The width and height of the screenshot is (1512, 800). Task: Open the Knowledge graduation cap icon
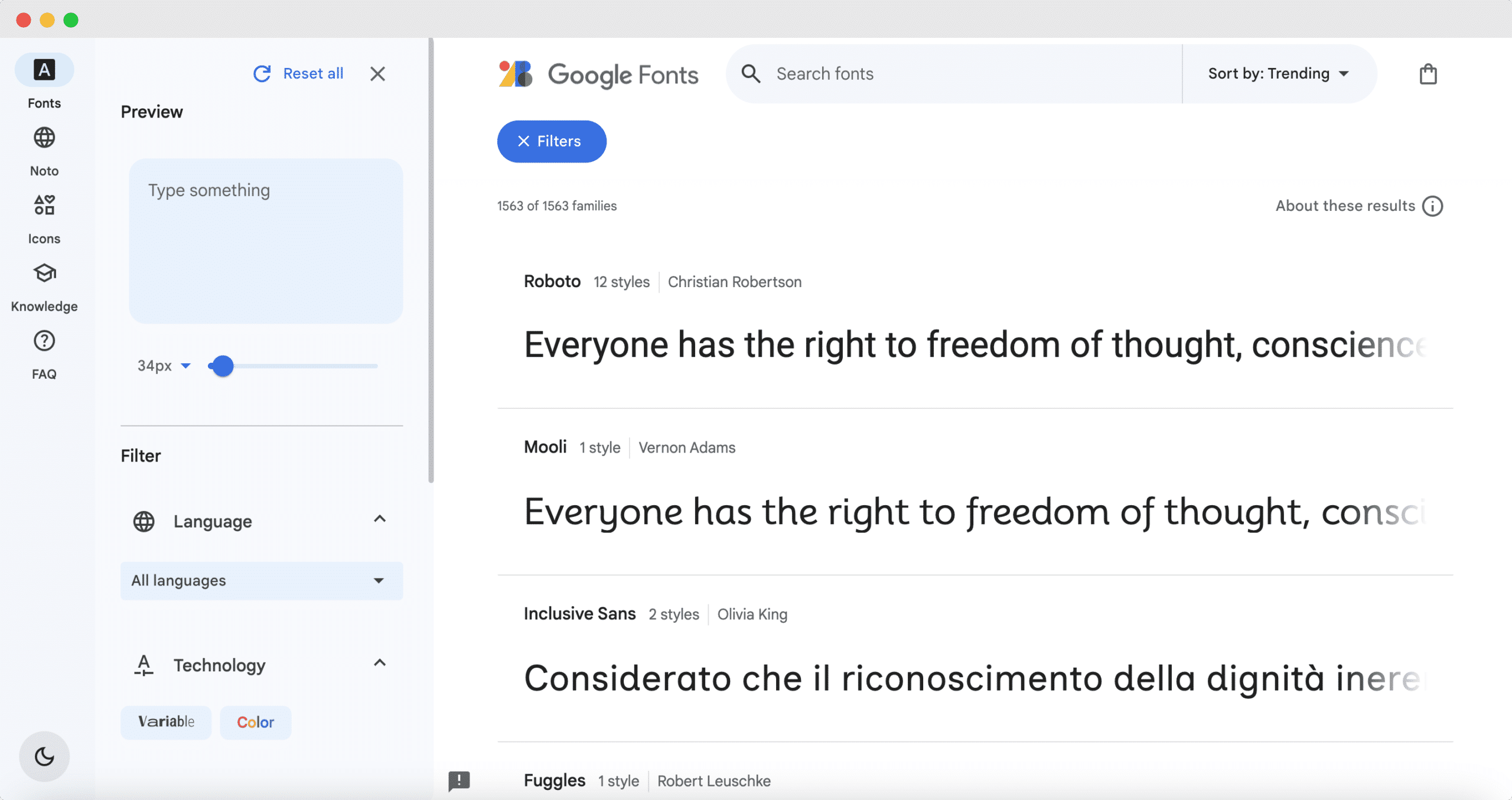pyautogui.click(x=44, y=274)
